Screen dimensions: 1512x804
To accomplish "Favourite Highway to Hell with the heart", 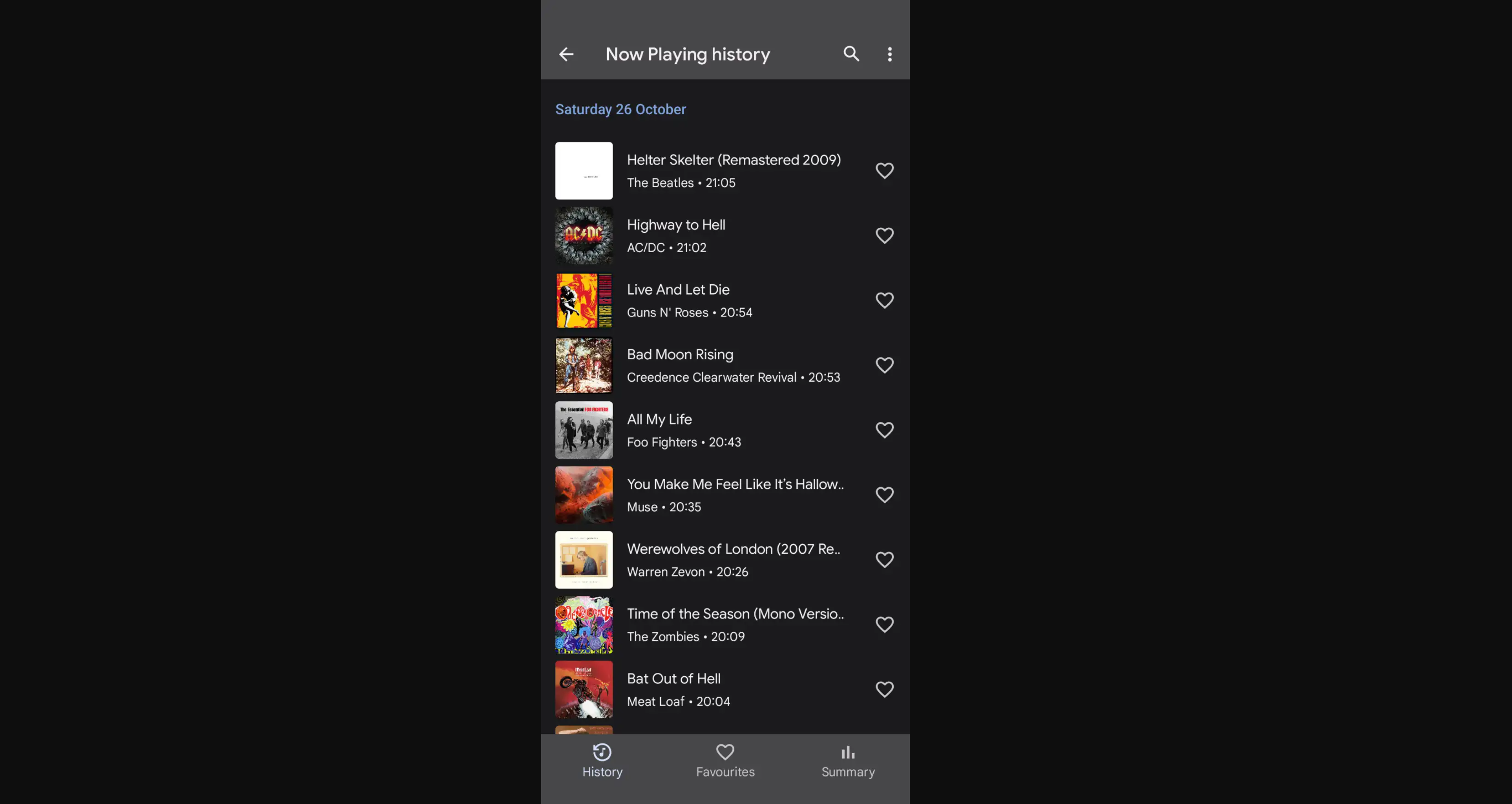I will click(x=885, y=236).
